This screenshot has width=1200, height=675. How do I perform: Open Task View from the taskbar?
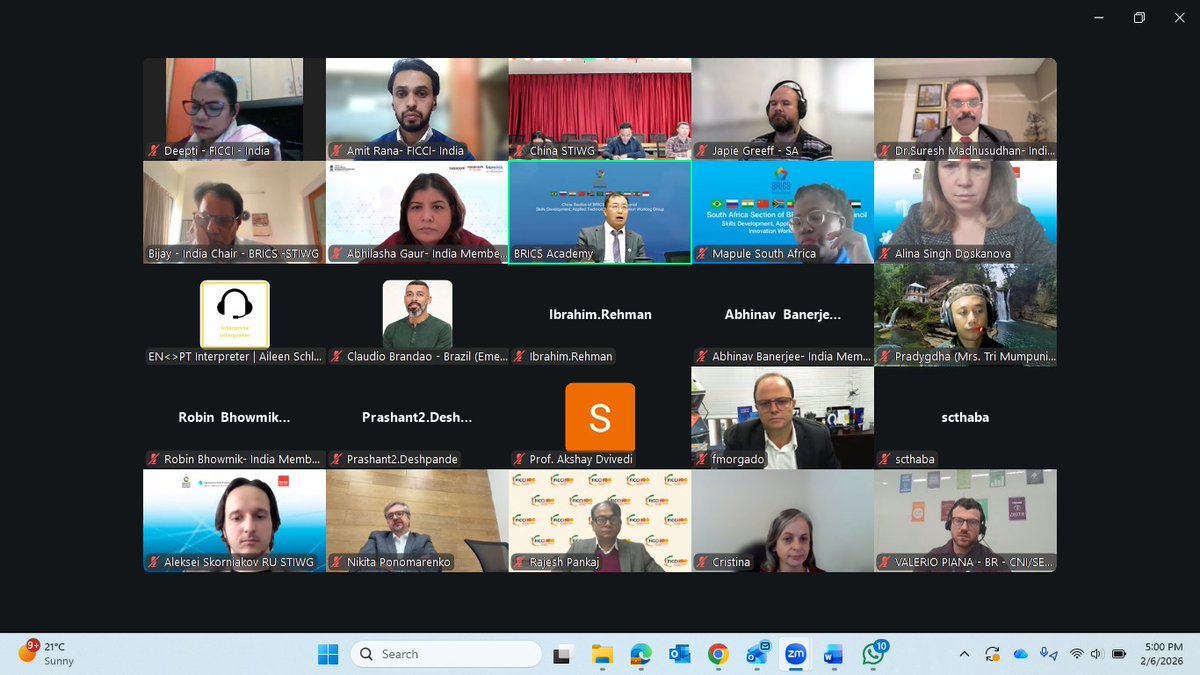[562, 654]
